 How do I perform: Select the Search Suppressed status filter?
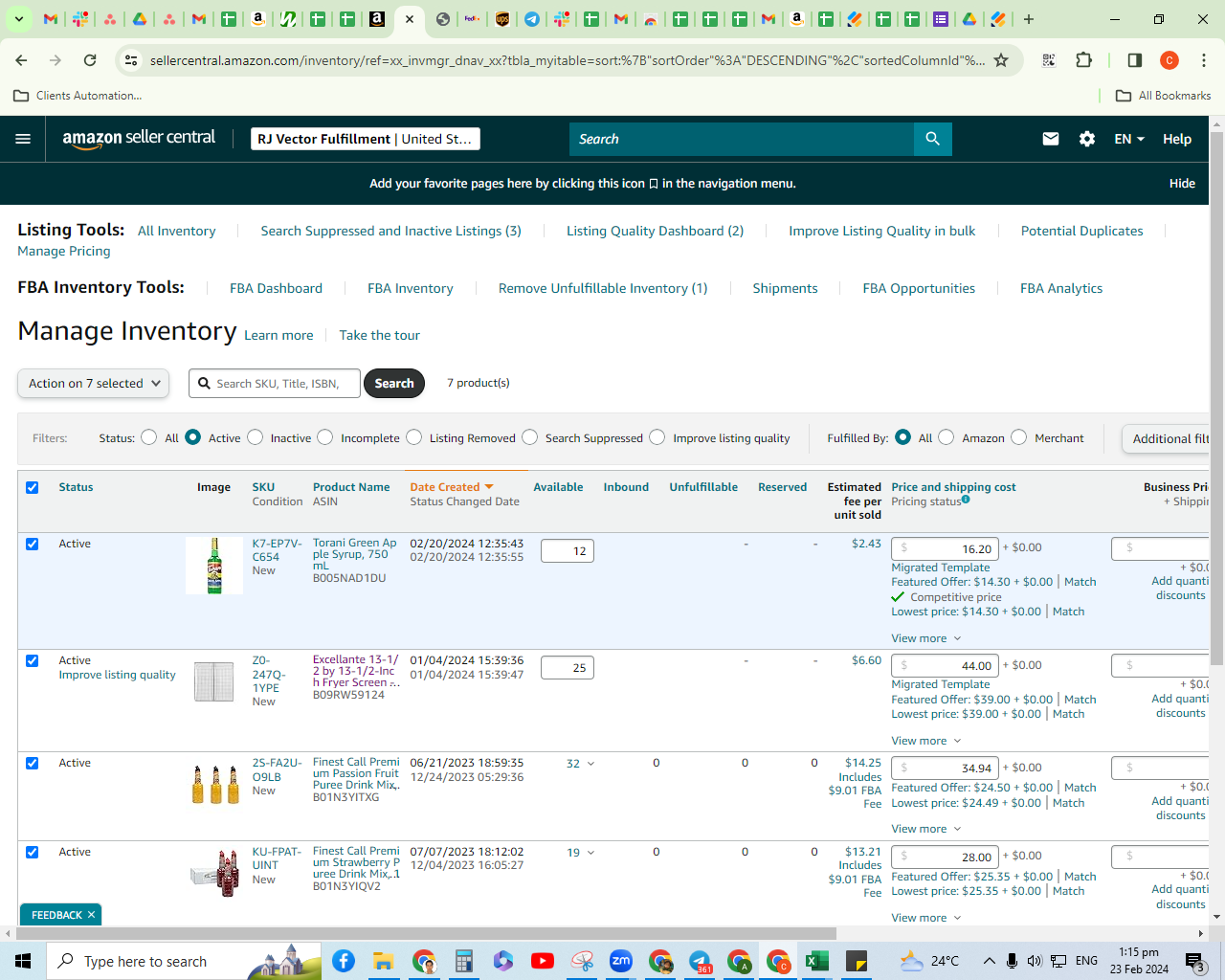pos(530,437)
